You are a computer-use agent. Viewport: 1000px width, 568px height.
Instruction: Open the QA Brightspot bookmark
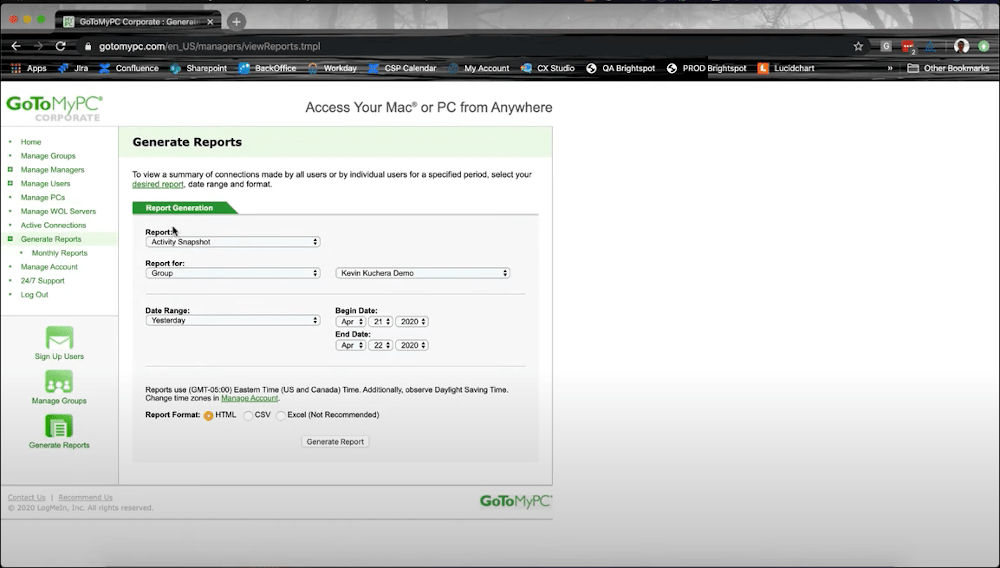tap(621, 68)
